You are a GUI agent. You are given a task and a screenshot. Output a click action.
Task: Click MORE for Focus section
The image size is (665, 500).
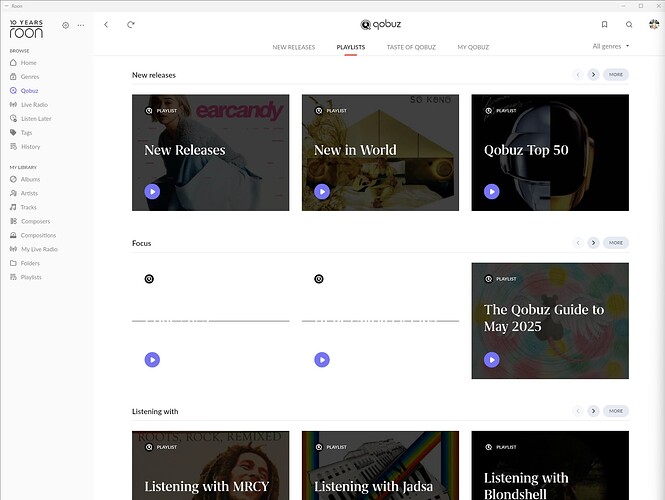pos(616,243)
